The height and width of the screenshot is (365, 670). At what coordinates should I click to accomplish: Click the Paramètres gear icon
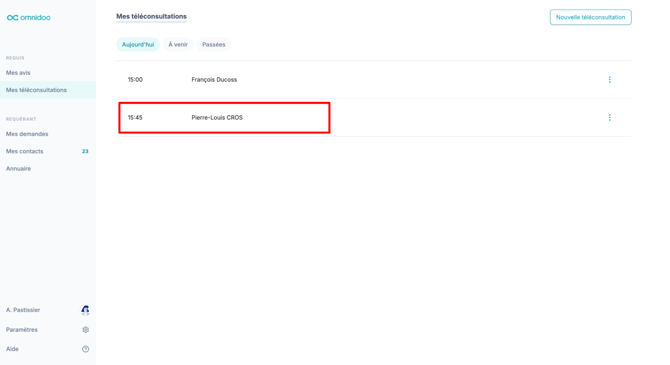click(x=85, y=330)
